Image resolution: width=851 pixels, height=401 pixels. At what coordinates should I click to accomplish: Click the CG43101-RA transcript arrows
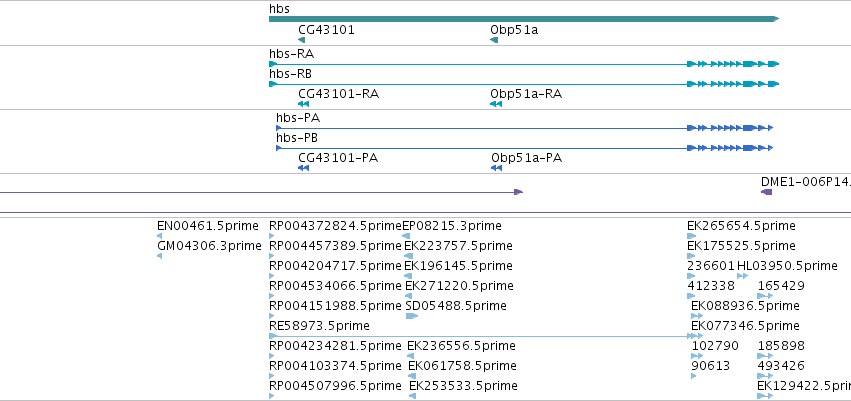tap(303, 104)
